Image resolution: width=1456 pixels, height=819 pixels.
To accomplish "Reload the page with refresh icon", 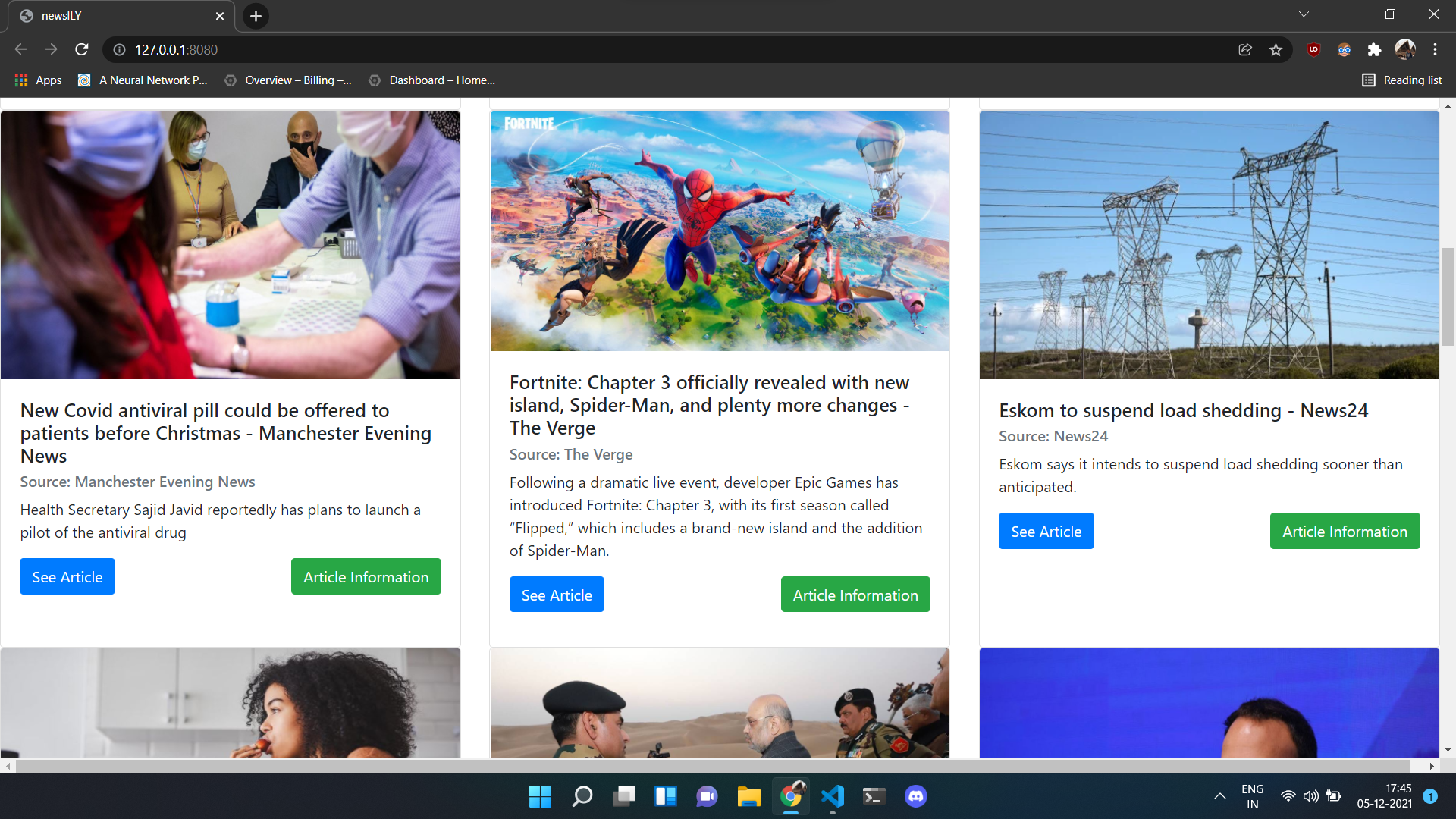I will tap(82, 49).
